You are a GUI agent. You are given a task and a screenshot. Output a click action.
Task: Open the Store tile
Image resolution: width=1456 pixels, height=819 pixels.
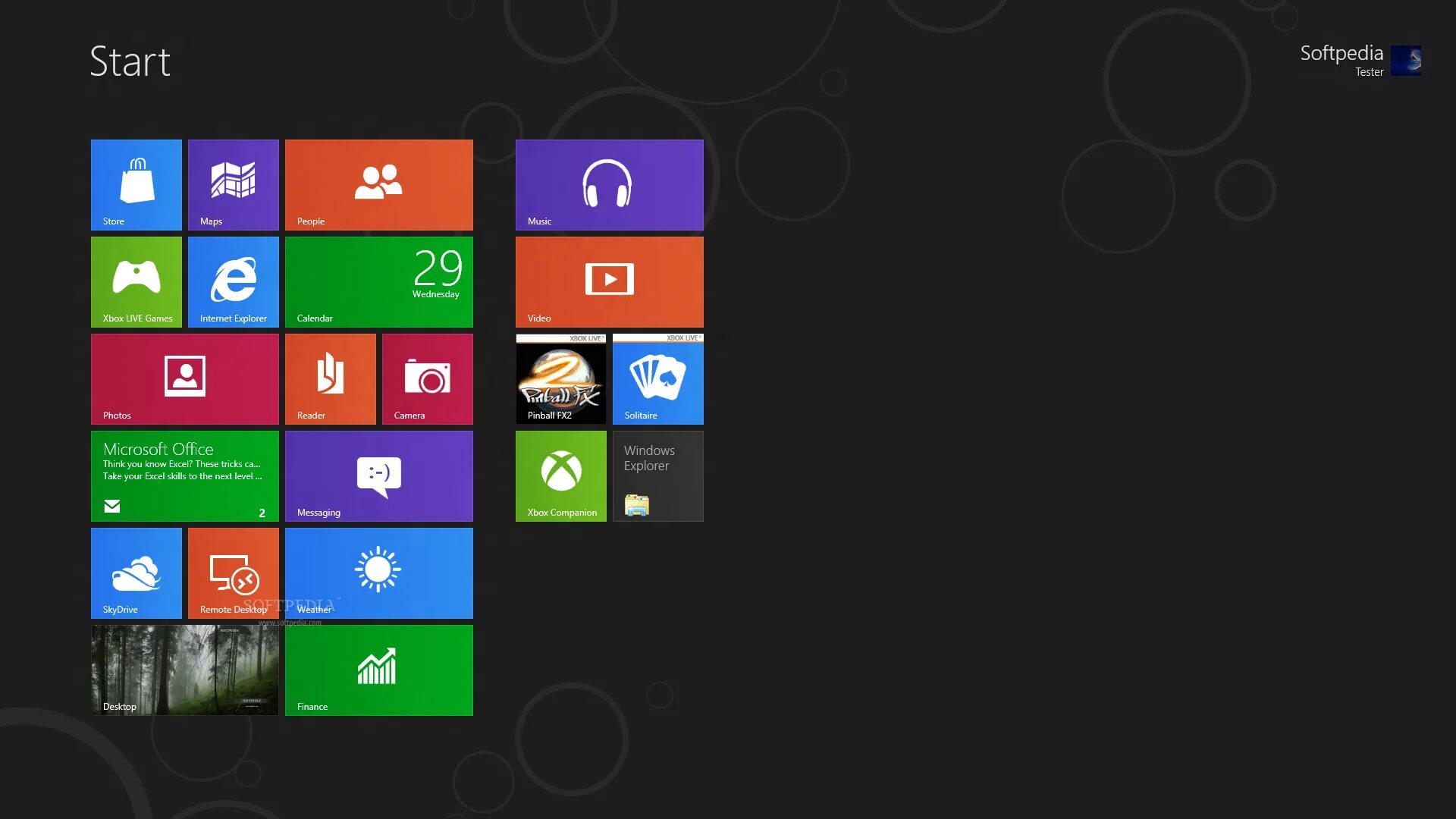136,184
